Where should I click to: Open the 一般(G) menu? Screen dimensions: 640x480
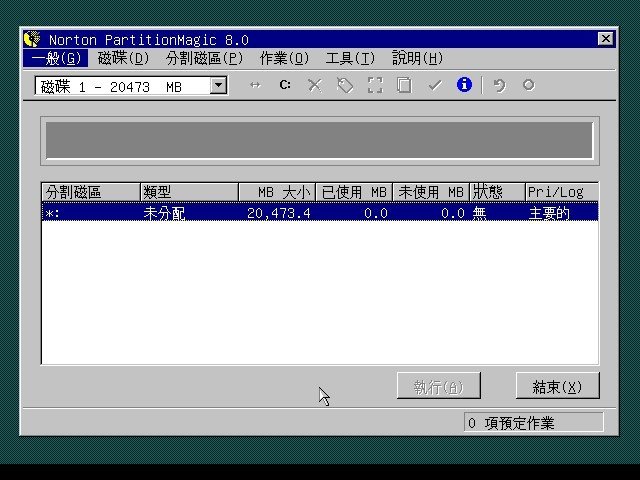[x=56, y=58]
